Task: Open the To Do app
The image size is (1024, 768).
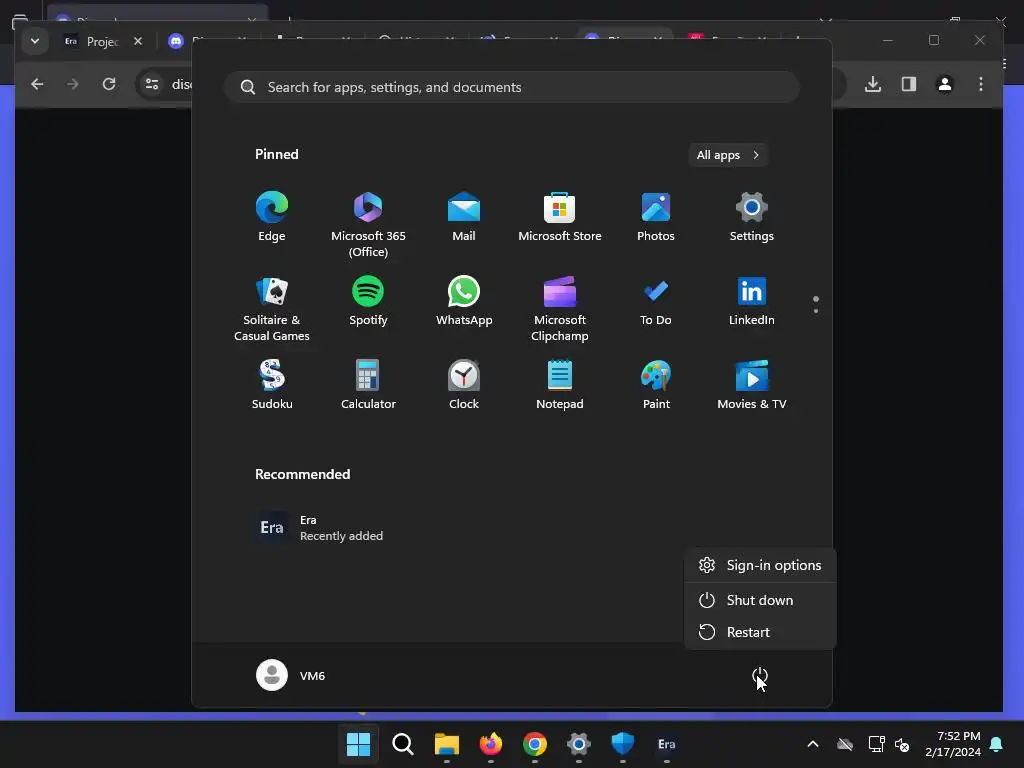Action: pos(656,302)
